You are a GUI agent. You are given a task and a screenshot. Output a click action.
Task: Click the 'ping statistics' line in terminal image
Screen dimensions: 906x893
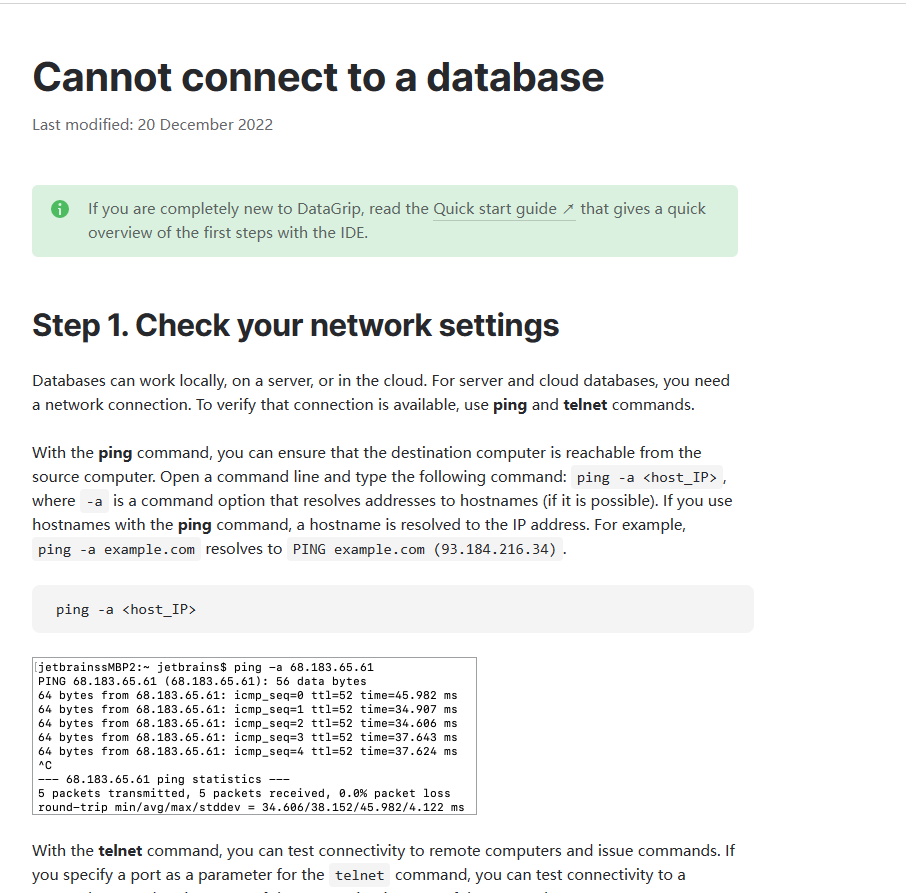pyautogui.click(x=164, y=779)
